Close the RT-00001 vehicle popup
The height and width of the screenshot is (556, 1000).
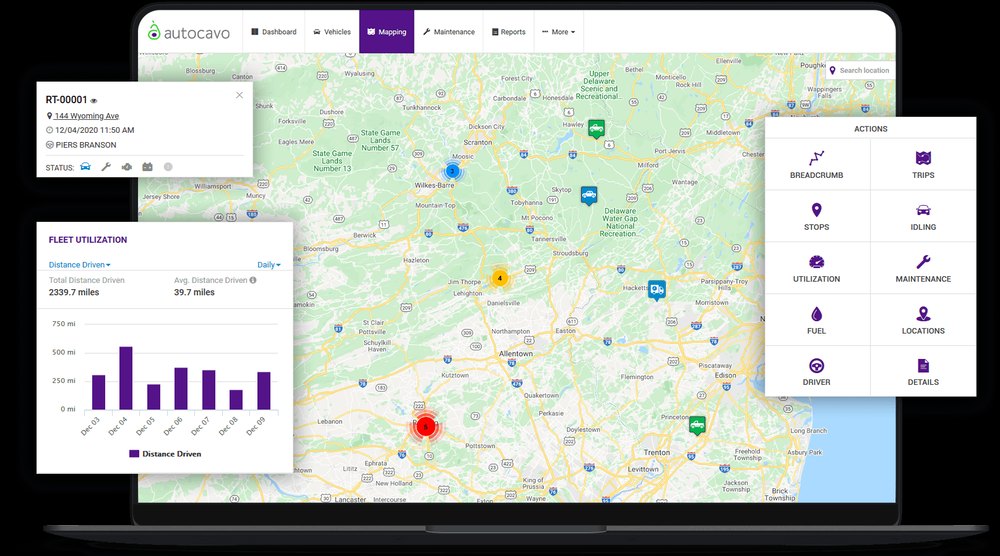click(x=239, y=95)
